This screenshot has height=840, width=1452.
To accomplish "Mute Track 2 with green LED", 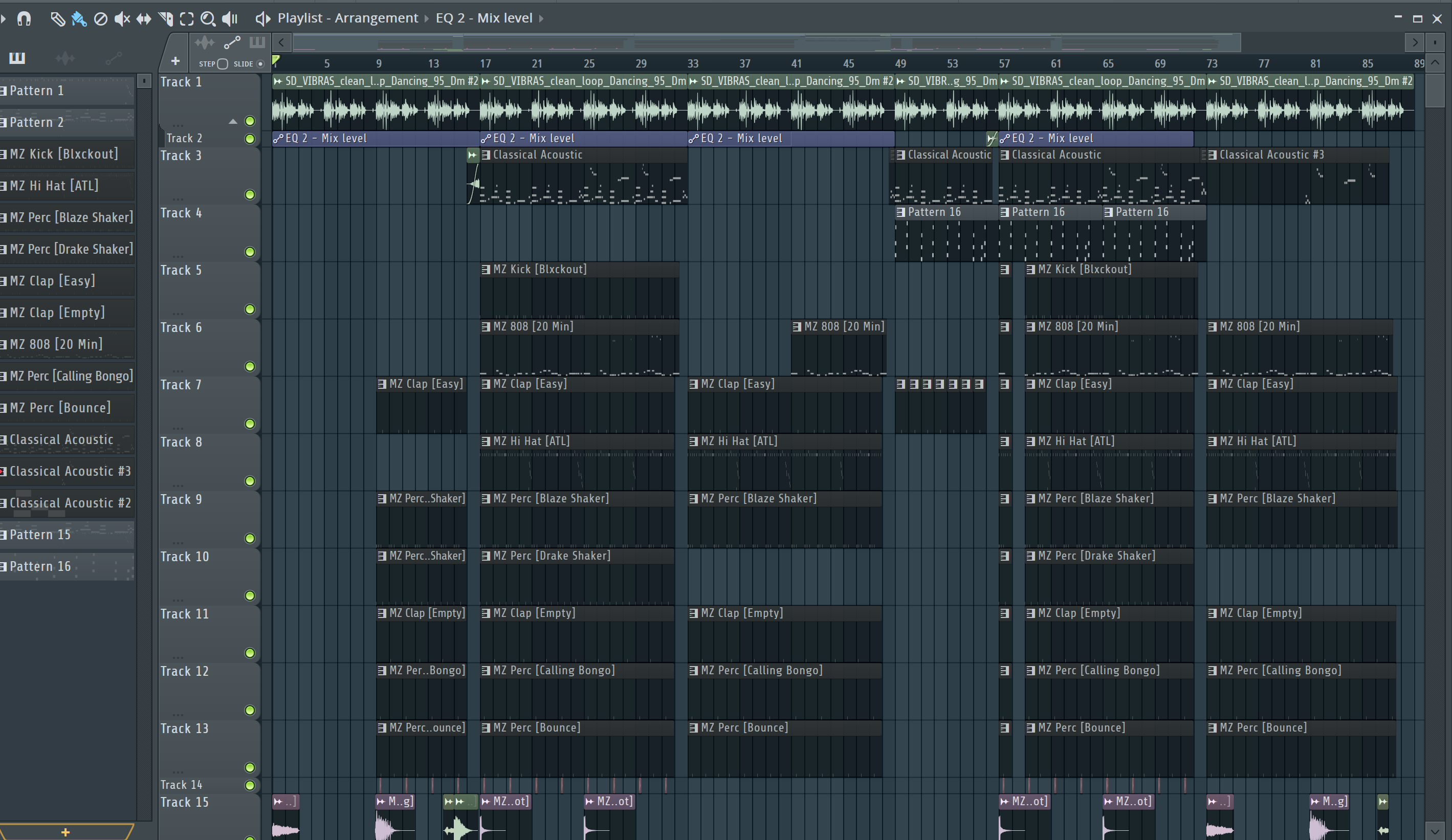I will pyautogui.click(x=250, y=139).
